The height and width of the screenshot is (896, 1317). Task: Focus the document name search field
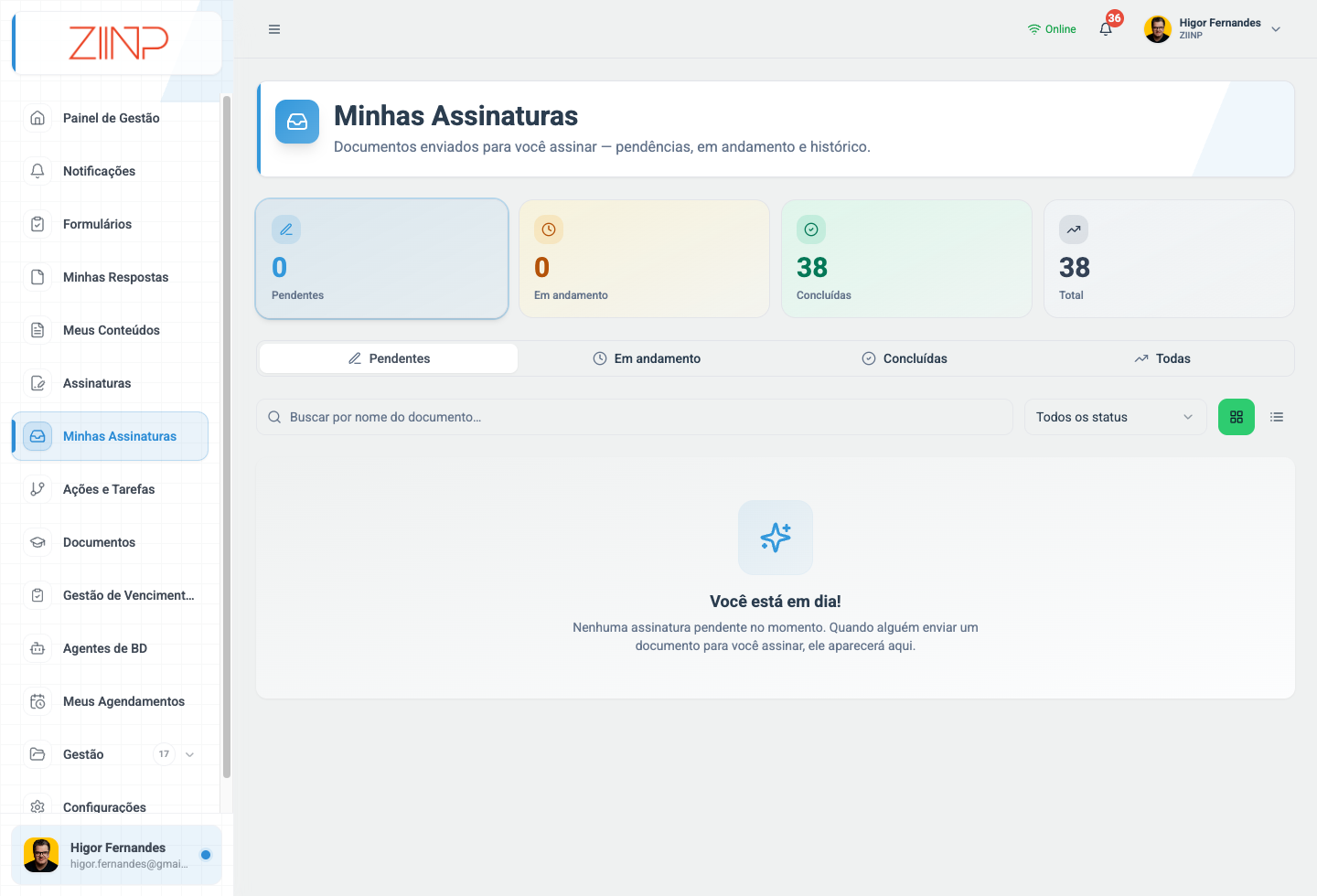[x=635, y=417]
